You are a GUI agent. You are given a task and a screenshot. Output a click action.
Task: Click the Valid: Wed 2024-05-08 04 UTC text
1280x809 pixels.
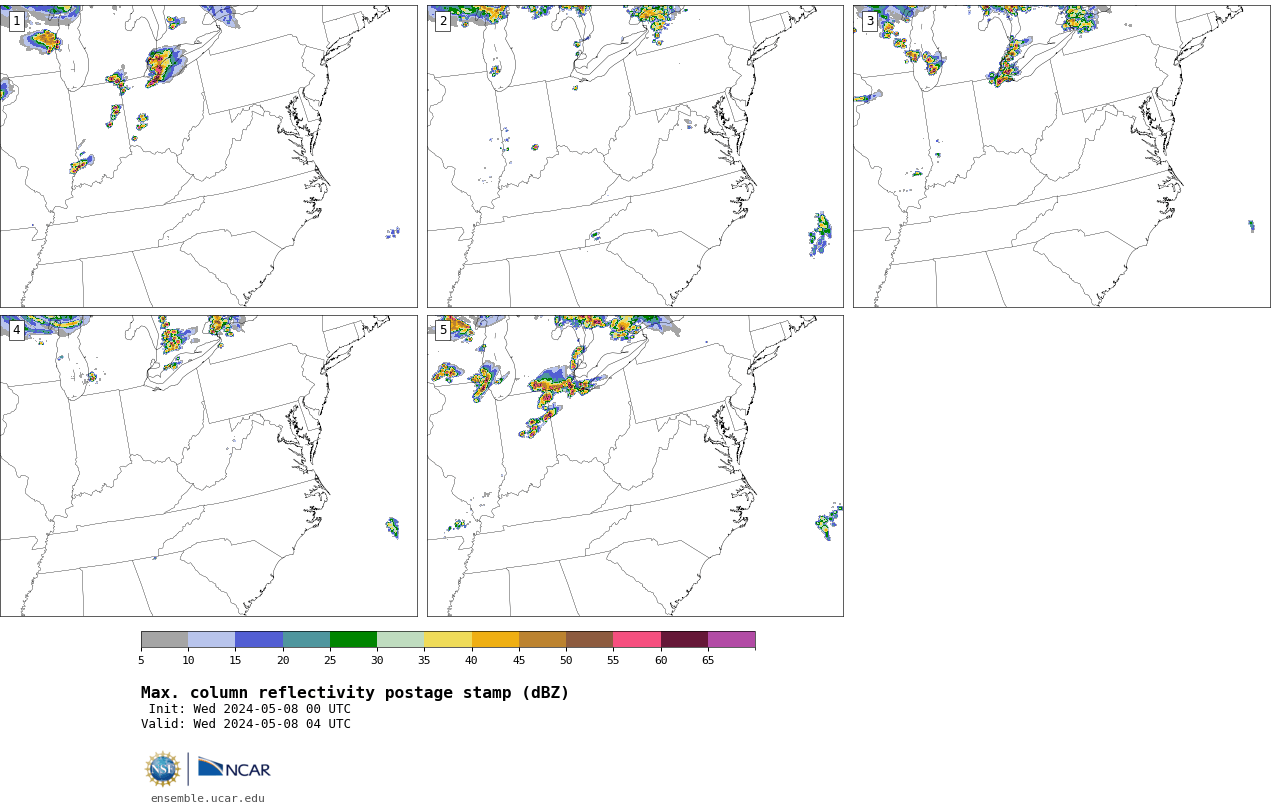[x=246, y=724]
